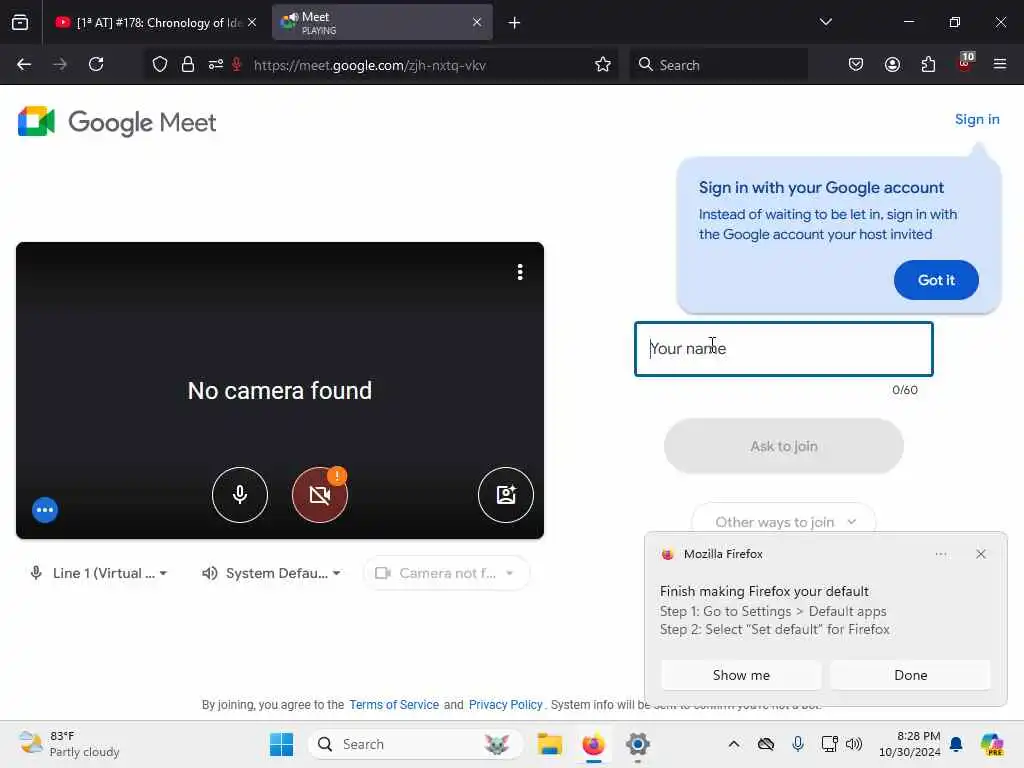Expand Other ways to join
1024x768 pixels.
[784, 522]
